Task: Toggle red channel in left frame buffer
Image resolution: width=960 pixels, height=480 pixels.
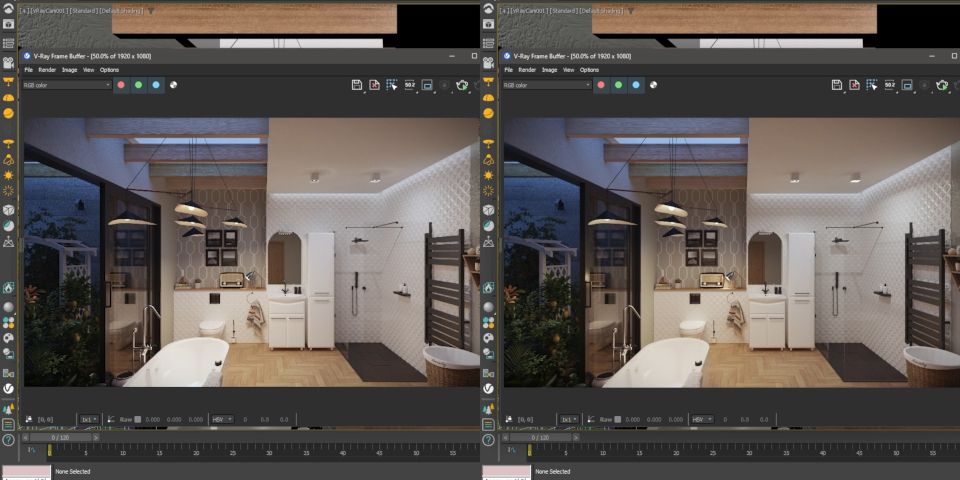Action: (x=121, y=85)
